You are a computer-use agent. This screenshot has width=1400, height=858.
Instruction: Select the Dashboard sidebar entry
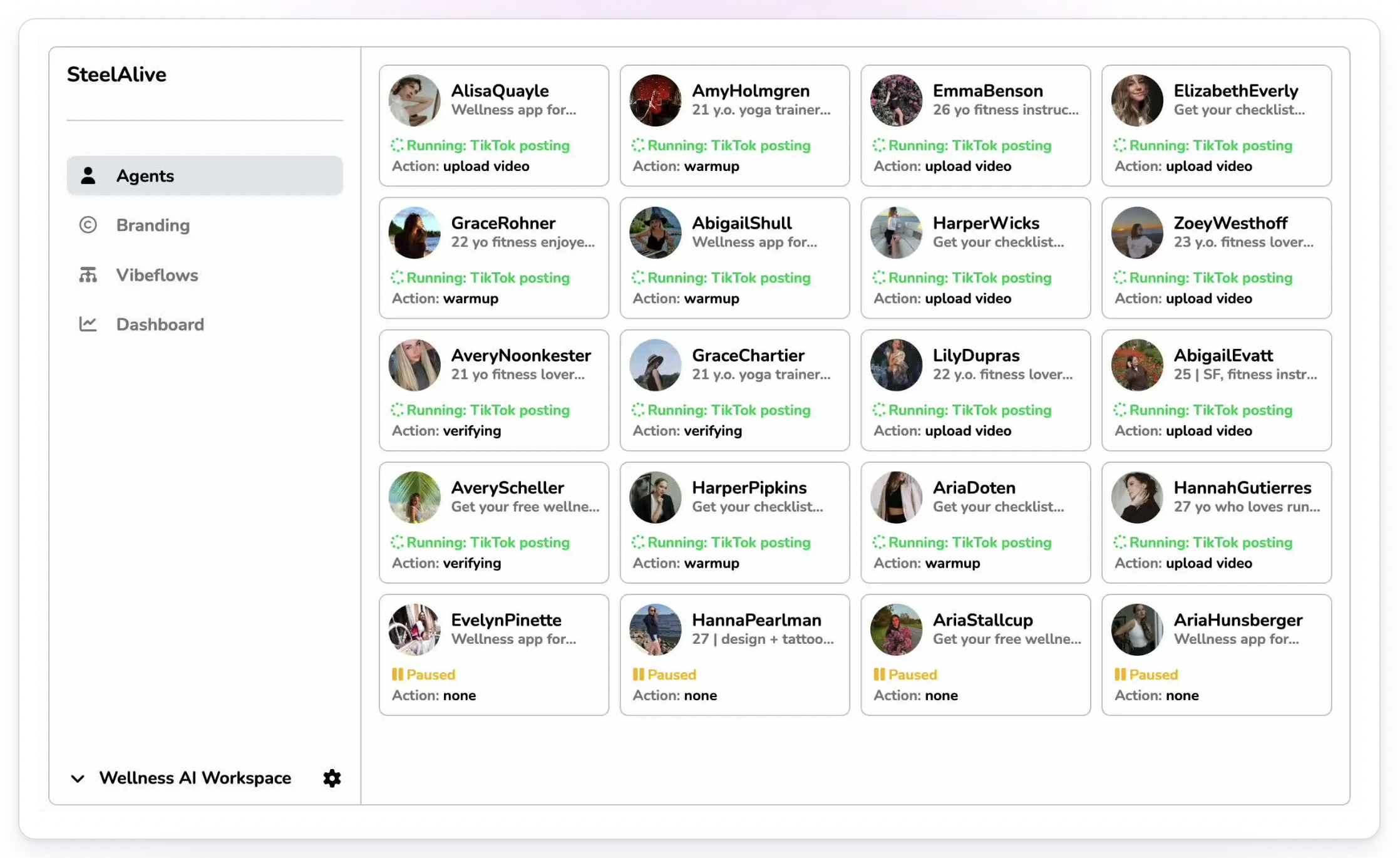tap(160, 324)
